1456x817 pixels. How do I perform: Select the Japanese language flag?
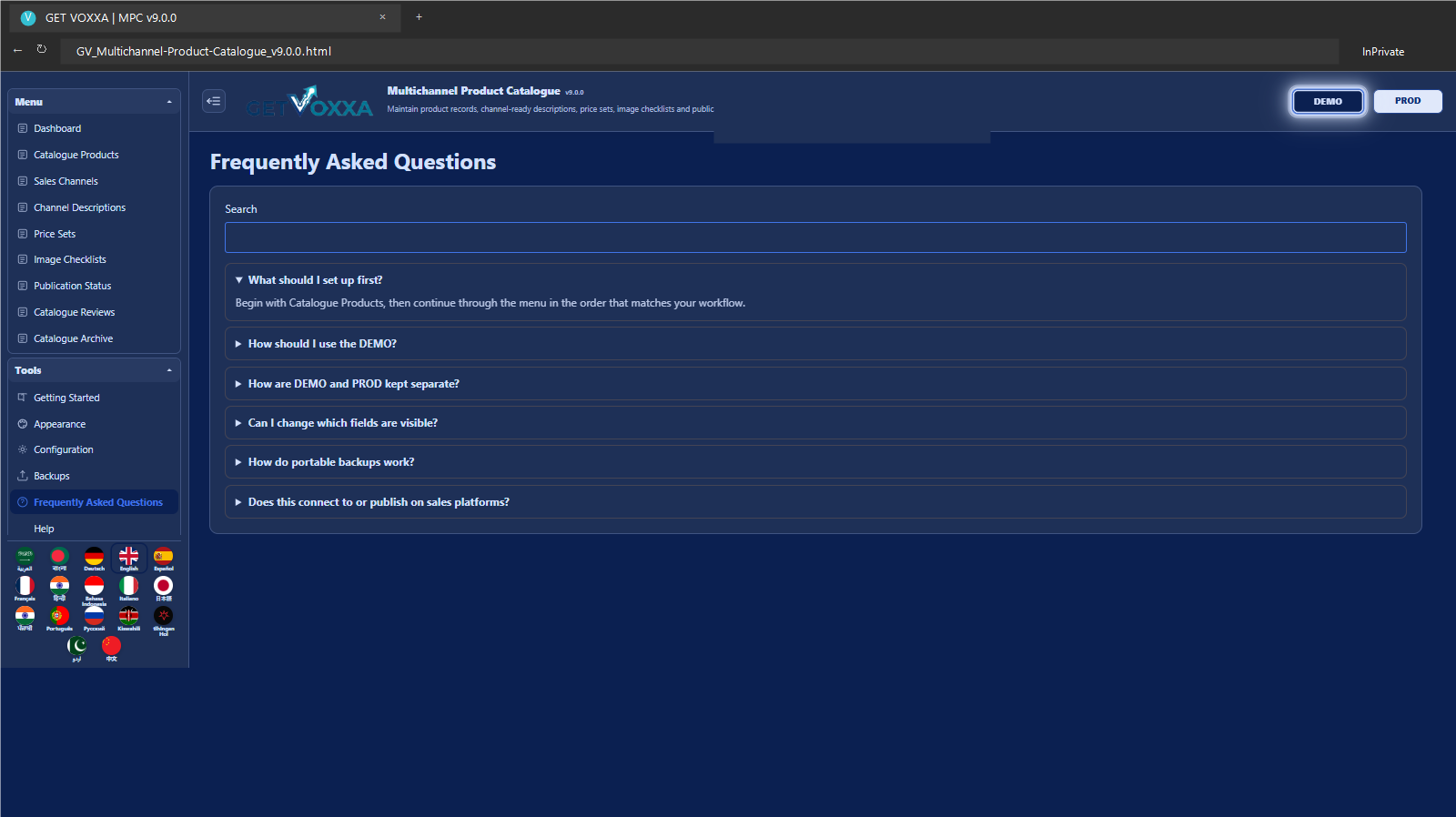tap(163, 589)
